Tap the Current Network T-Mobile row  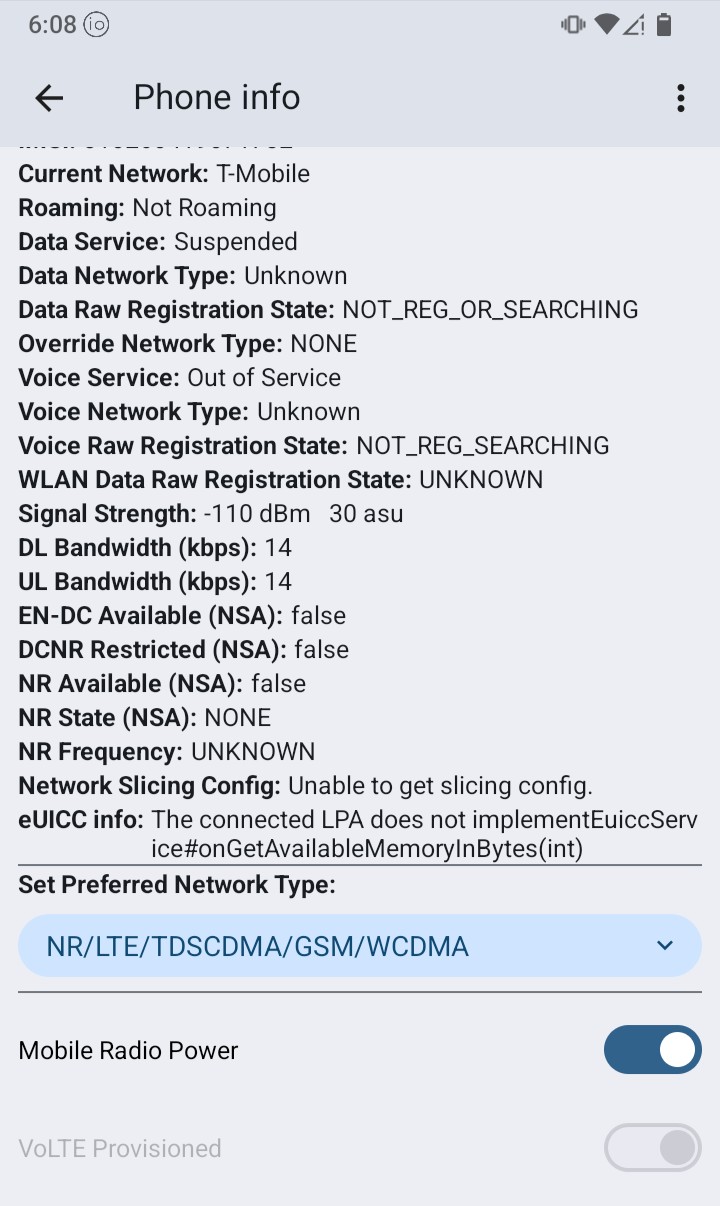164,174
